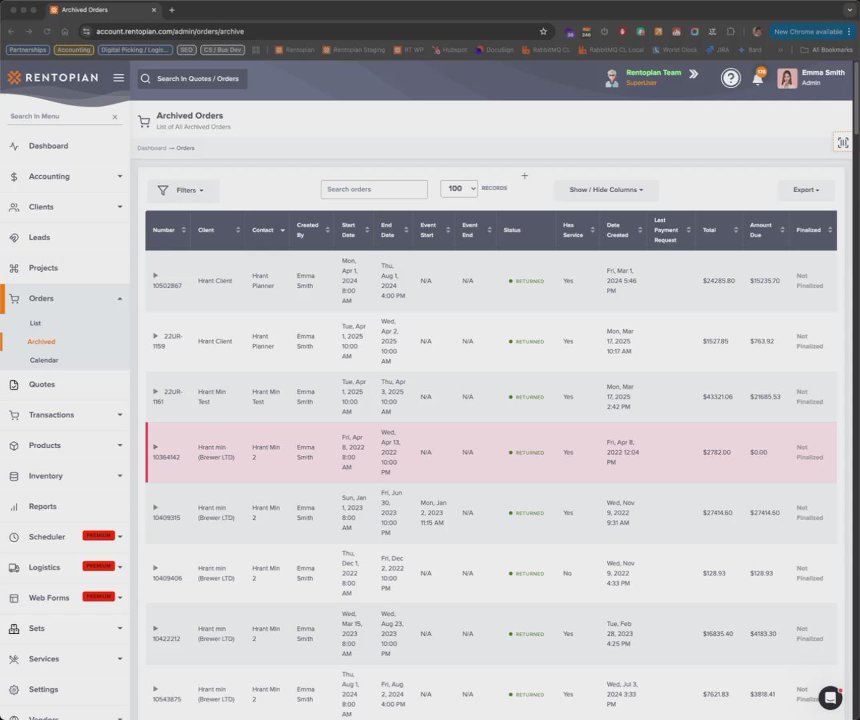The image size is (860, 720).
Task: Click New Chrome available button
Action: pyautogui.click(x=812, y=32)
